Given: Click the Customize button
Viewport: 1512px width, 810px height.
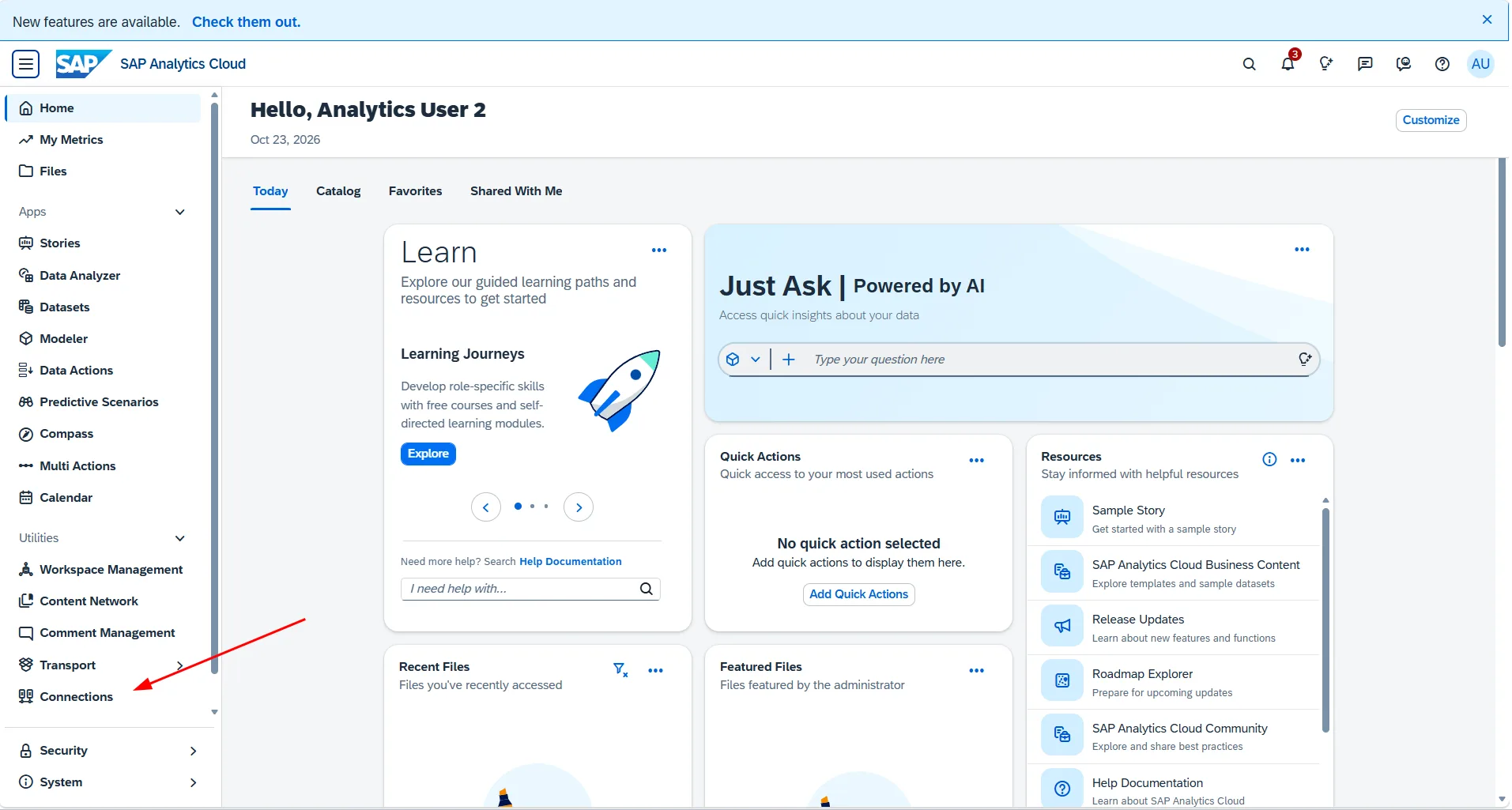Looking at the screenshot, I should click(x=1431, y=120).
